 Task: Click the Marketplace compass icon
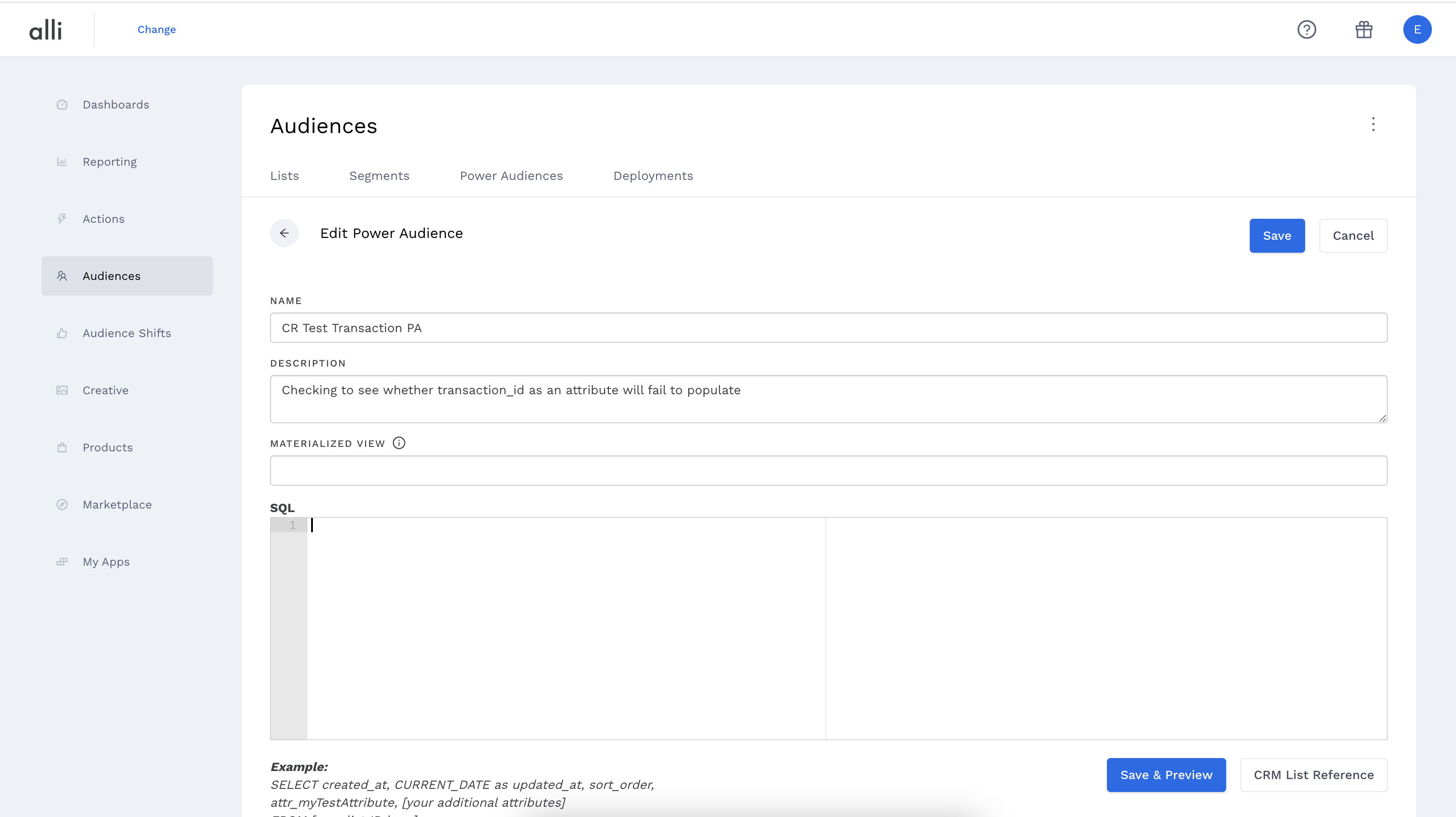[x=62, y=504]
